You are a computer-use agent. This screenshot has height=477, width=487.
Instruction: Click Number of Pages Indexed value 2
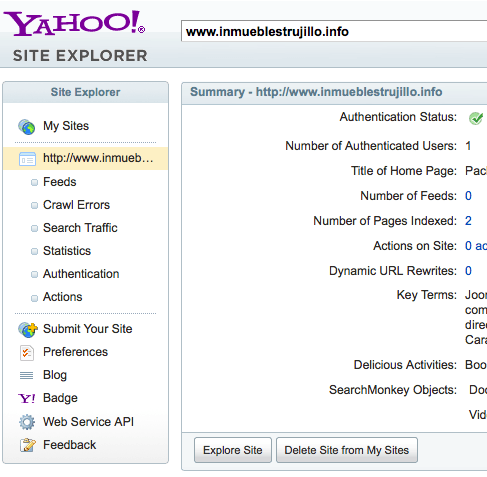tap(468, 221)
